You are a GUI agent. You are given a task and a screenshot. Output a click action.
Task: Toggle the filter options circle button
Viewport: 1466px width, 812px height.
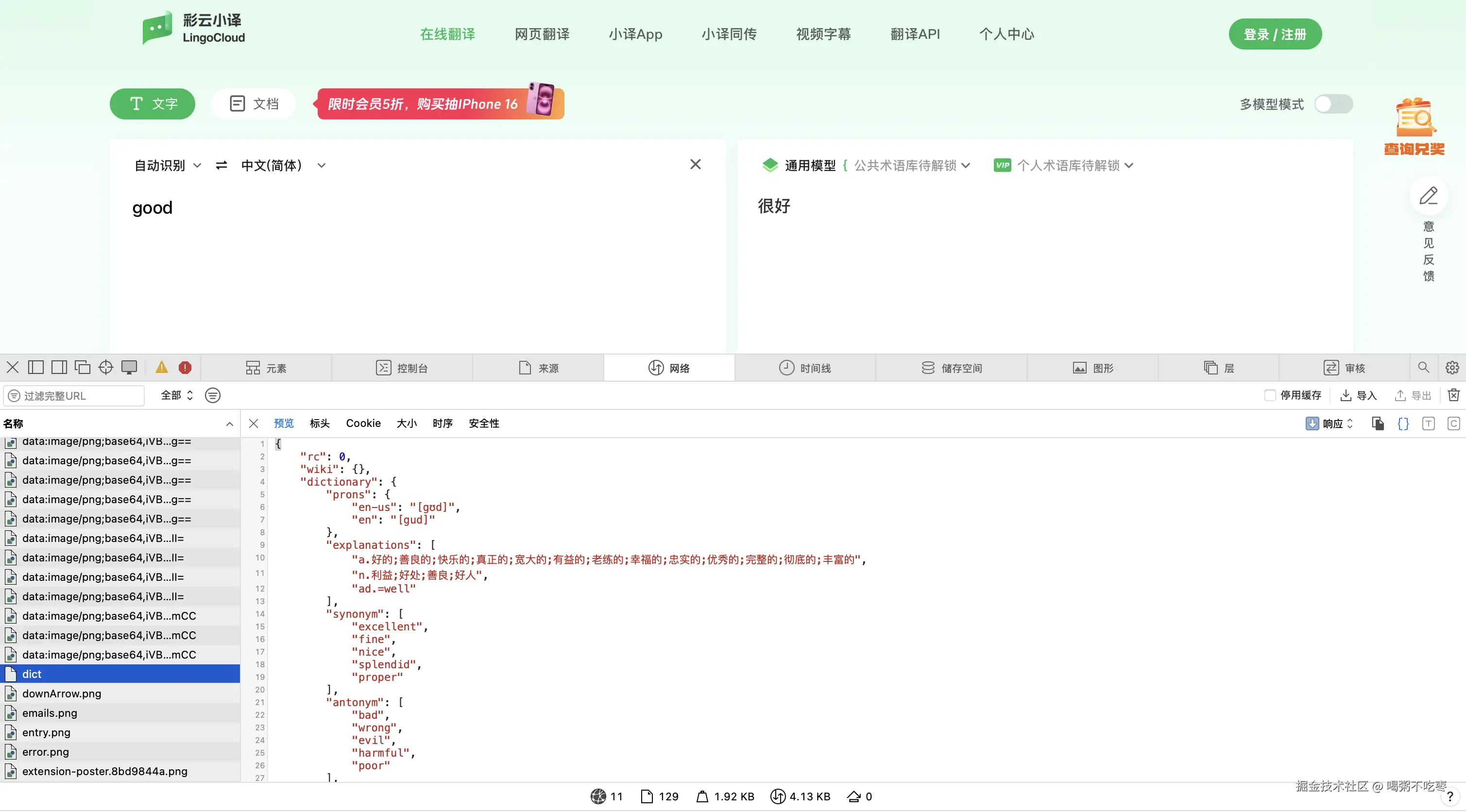pyautogui.click(x=212, y=395)
